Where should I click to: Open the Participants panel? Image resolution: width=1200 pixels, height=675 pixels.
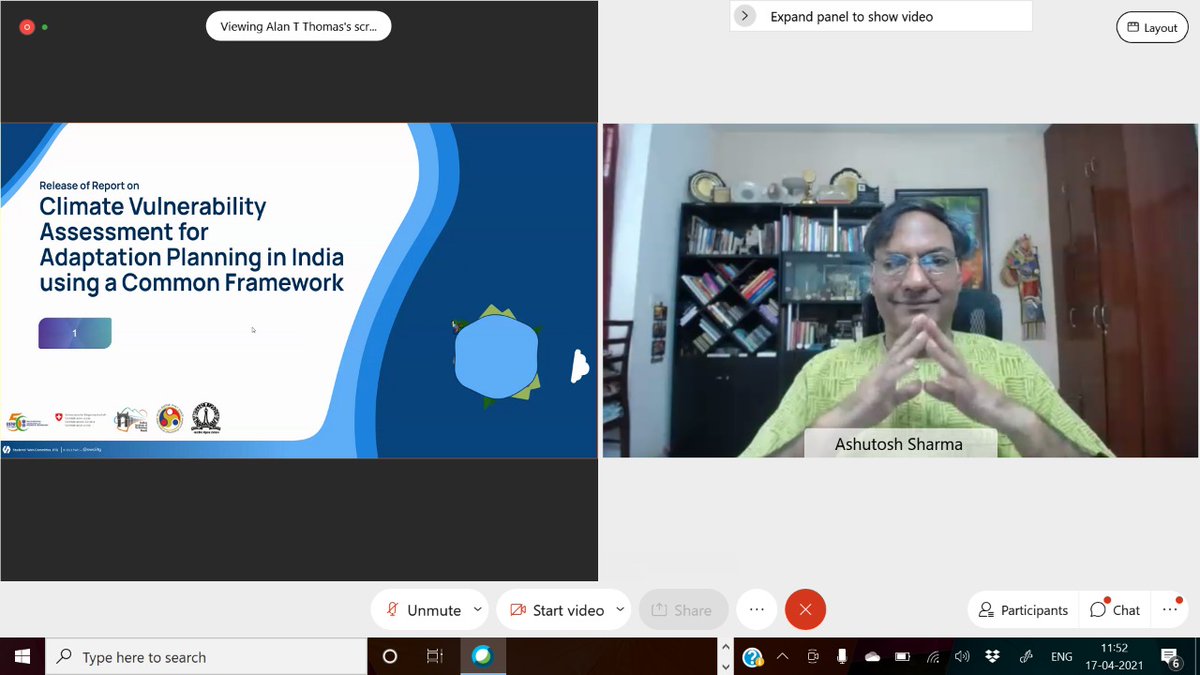pos(1023,610)
